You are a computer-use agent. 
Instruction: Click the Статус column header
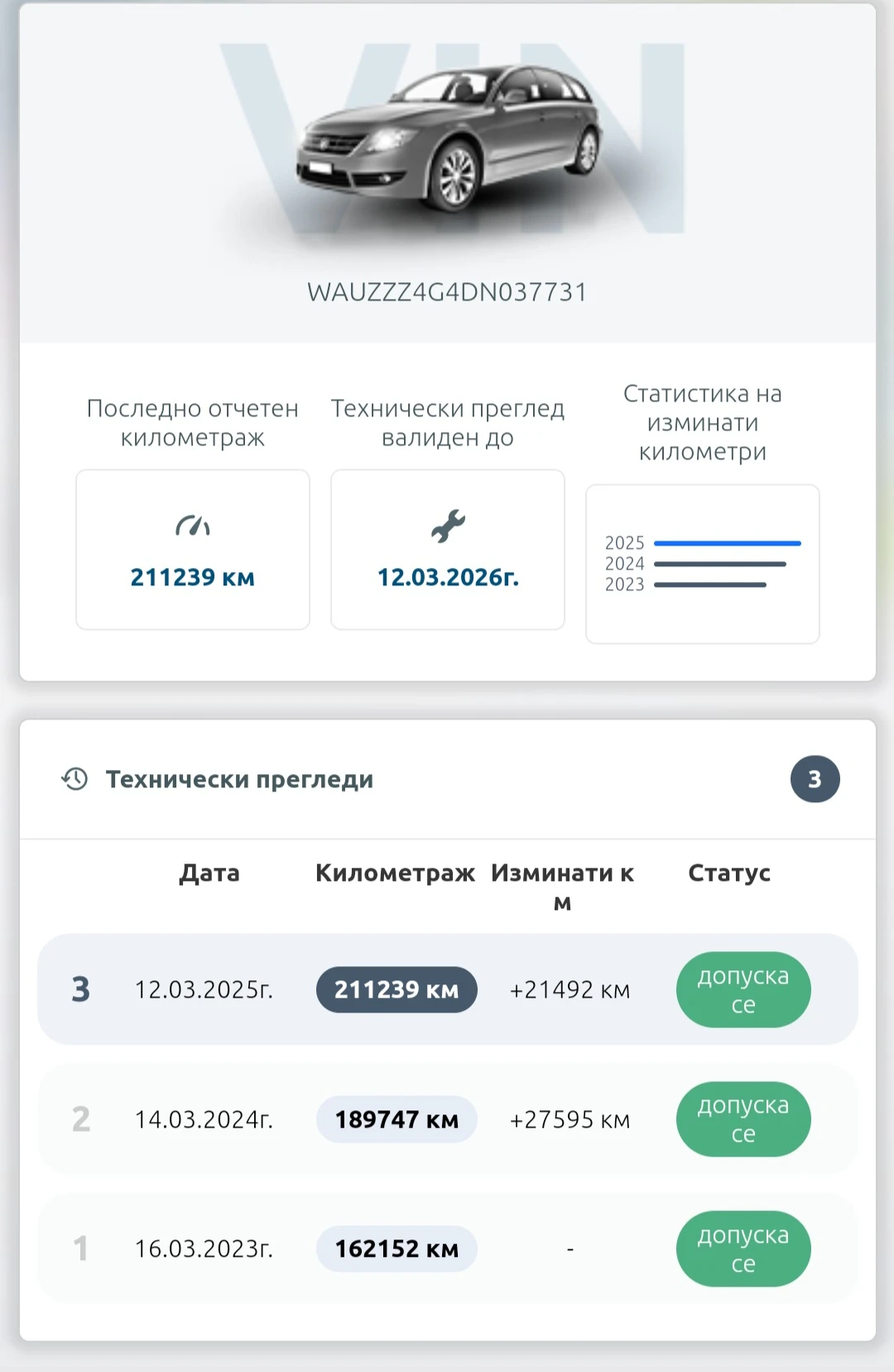[x=729, y=873]
